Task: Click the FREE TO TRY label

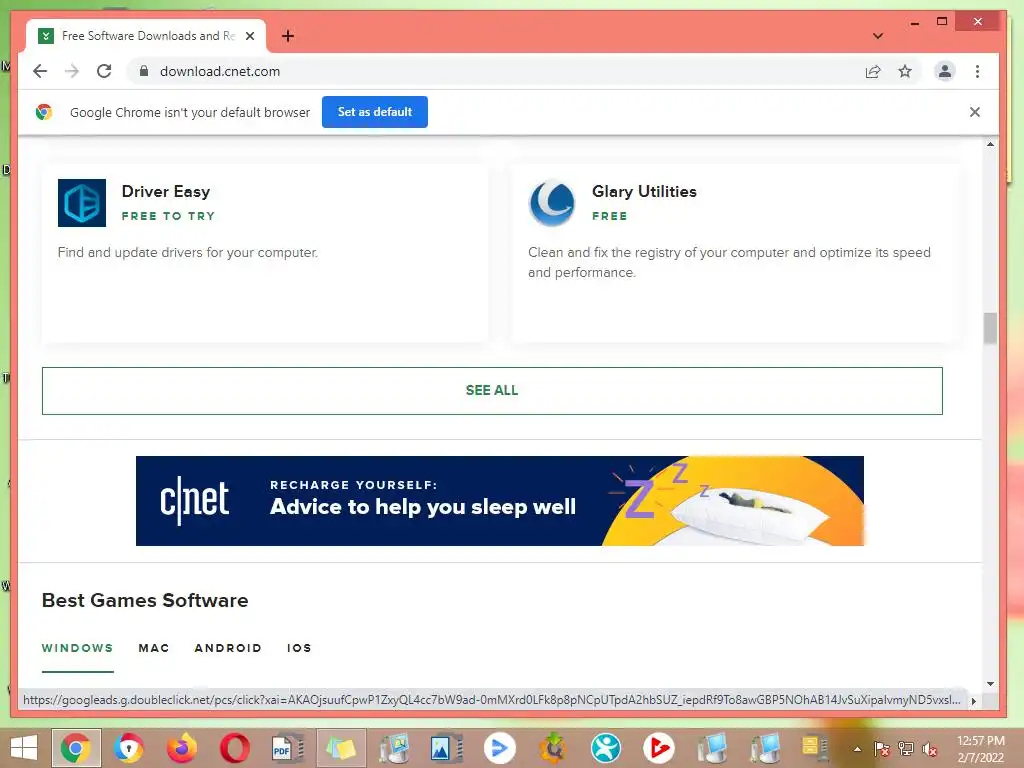Action: click(x=168, y=216)
